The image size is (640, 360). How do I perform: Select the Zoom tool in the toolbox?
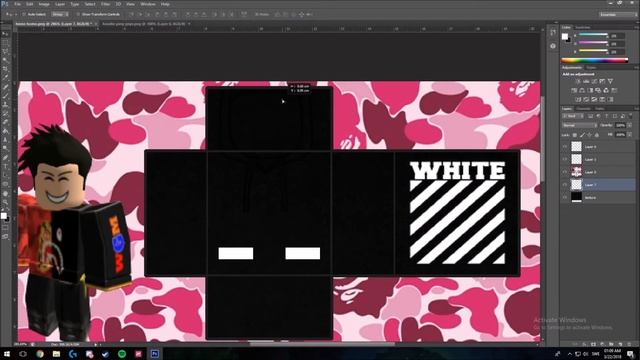click(x=5, y=202)
